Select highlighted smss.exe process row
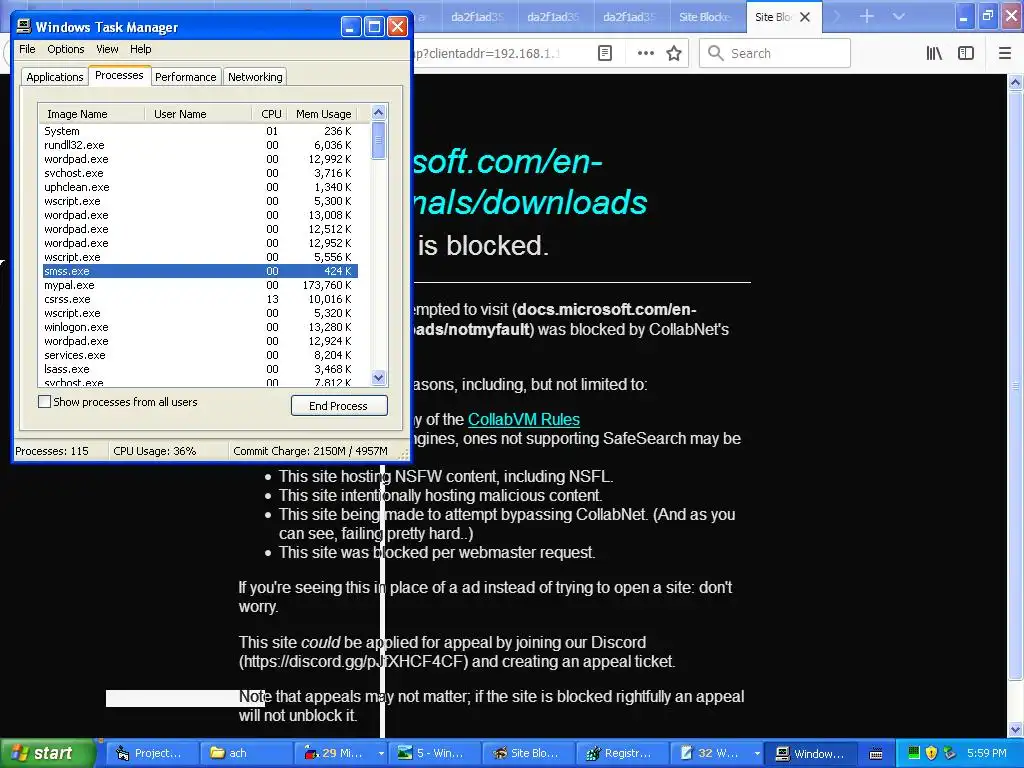The width and height of the screenshot is (1024, 768). [200, 271]
